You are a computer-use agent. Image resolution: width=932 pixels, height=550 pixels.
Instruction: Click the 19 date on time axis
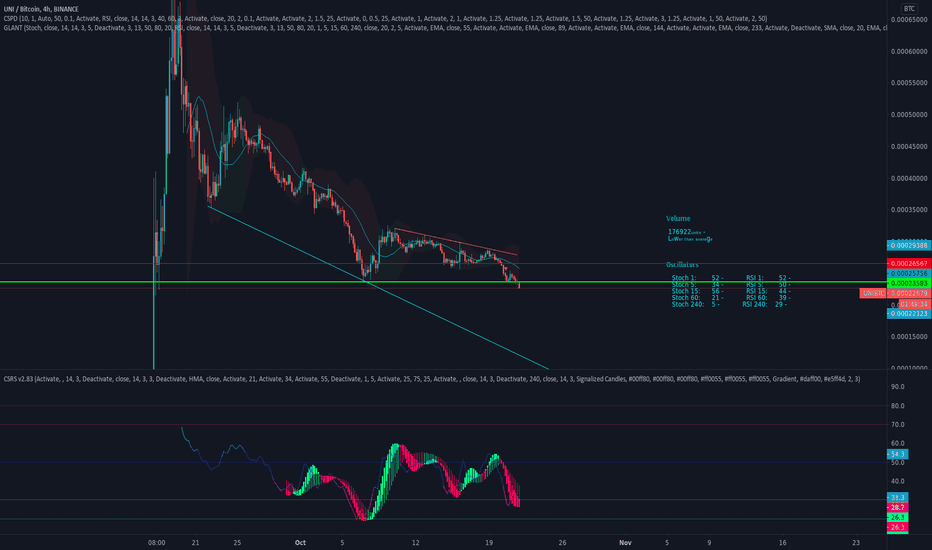[x=489, y=542]
